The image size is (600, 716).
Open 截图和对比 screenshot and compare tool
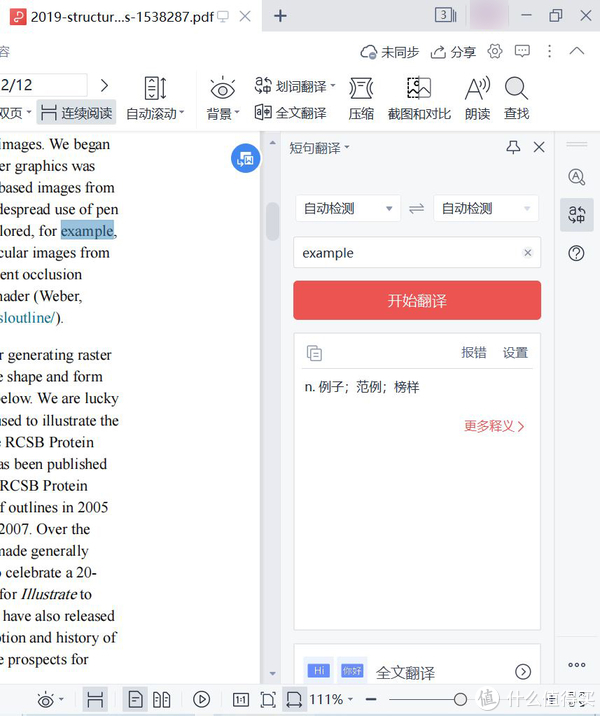(x=419, y=99)
